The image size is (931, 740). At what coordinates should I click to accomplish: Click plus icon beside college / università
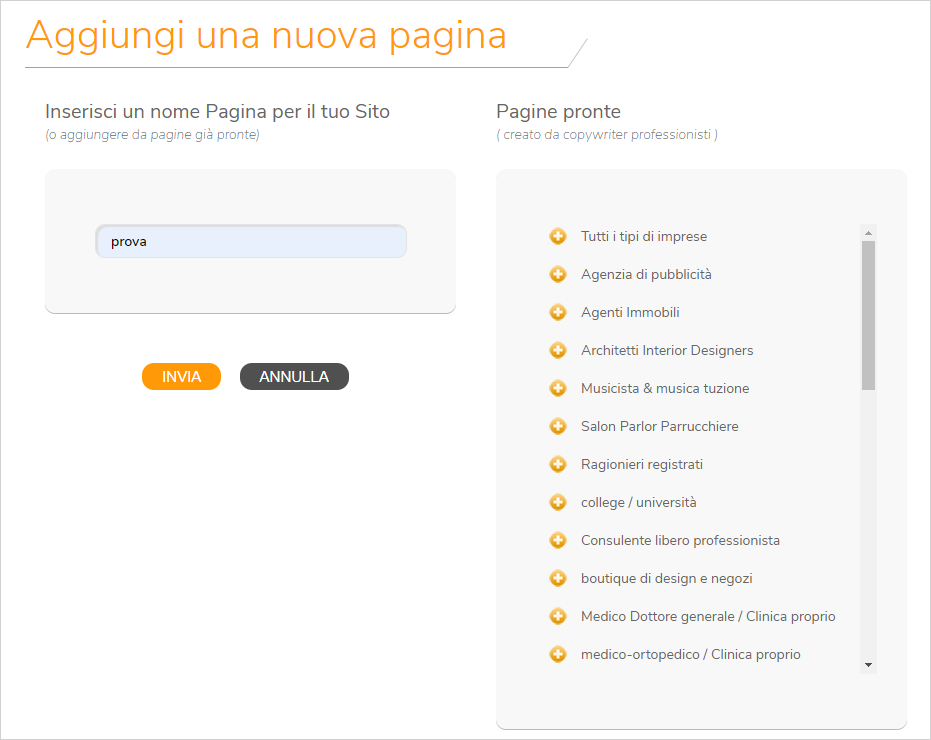click(558, 502)
